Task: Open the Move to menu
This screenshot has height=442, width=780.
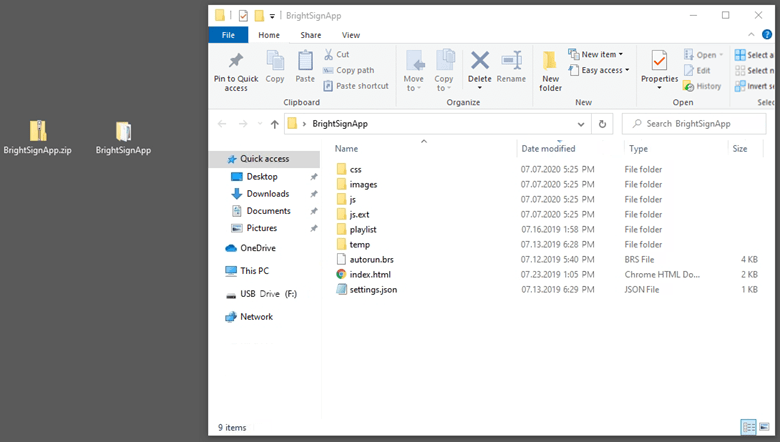Action: click(413, 70)
